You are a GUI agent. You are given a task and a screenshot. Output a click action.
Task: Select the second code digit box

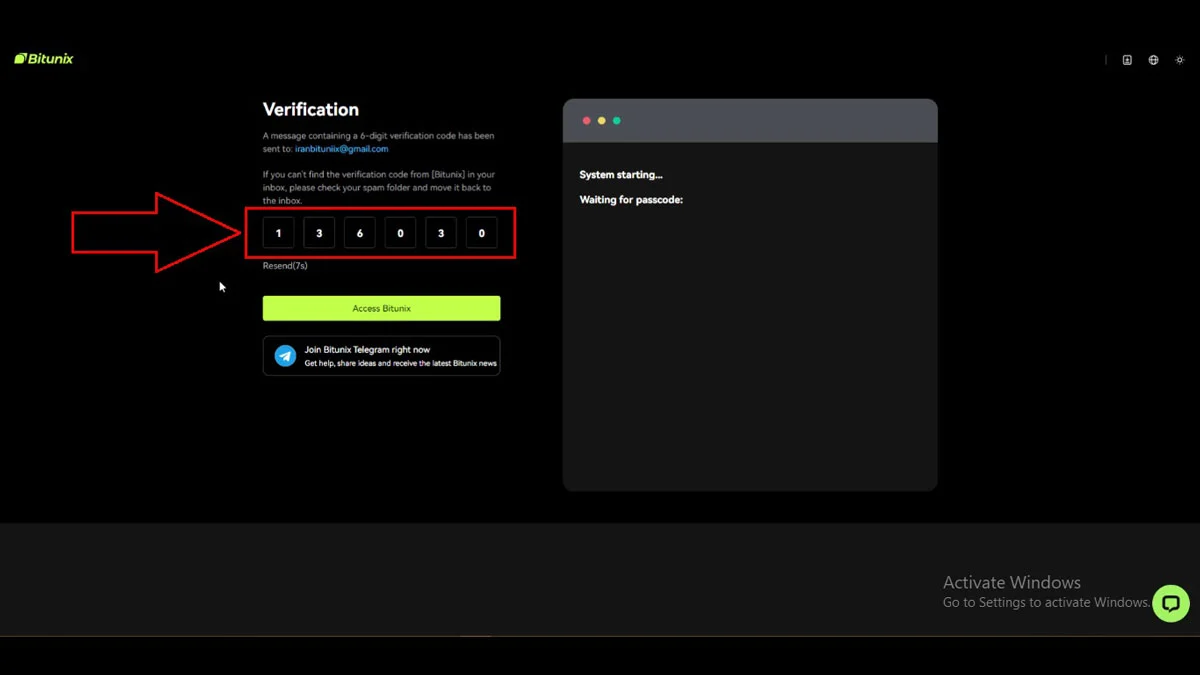tap(319, 233)
